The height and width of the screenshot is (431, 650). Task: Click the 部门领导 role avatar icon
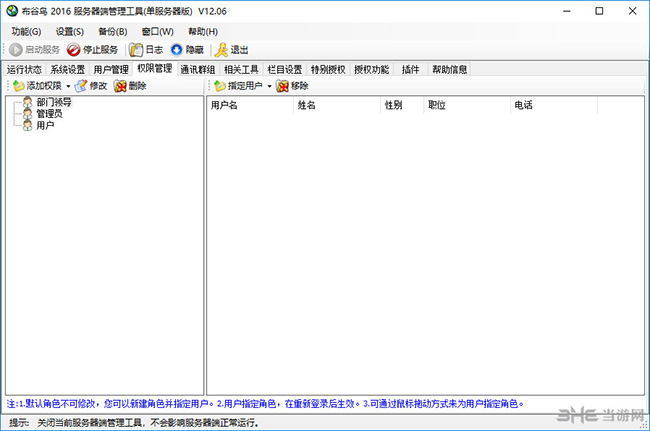point(27,102)
